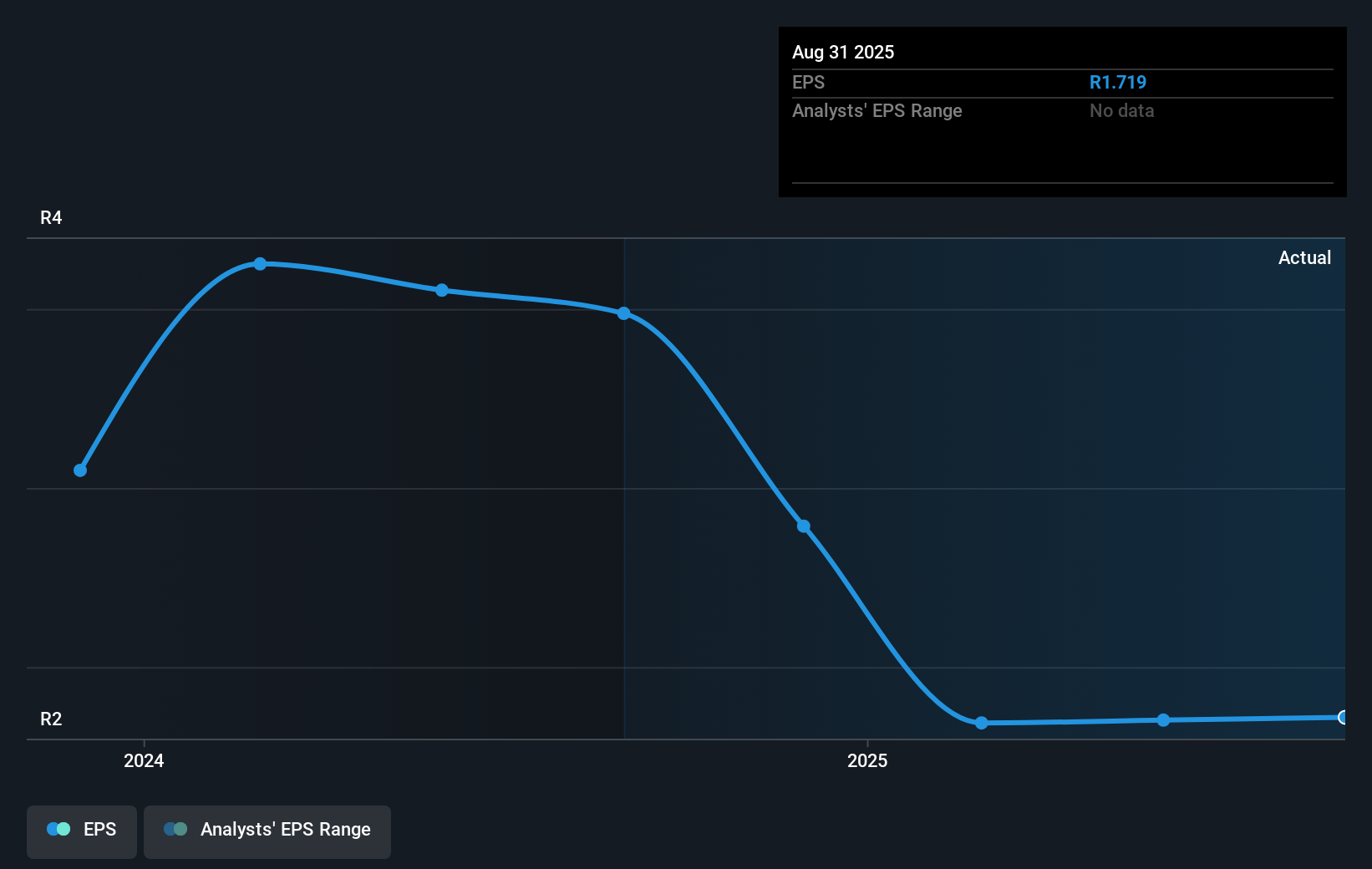This screenshot has width=1372, height=869.
Task: Select the final highlighted EPS point at right edge
Action: (1343, 717)
